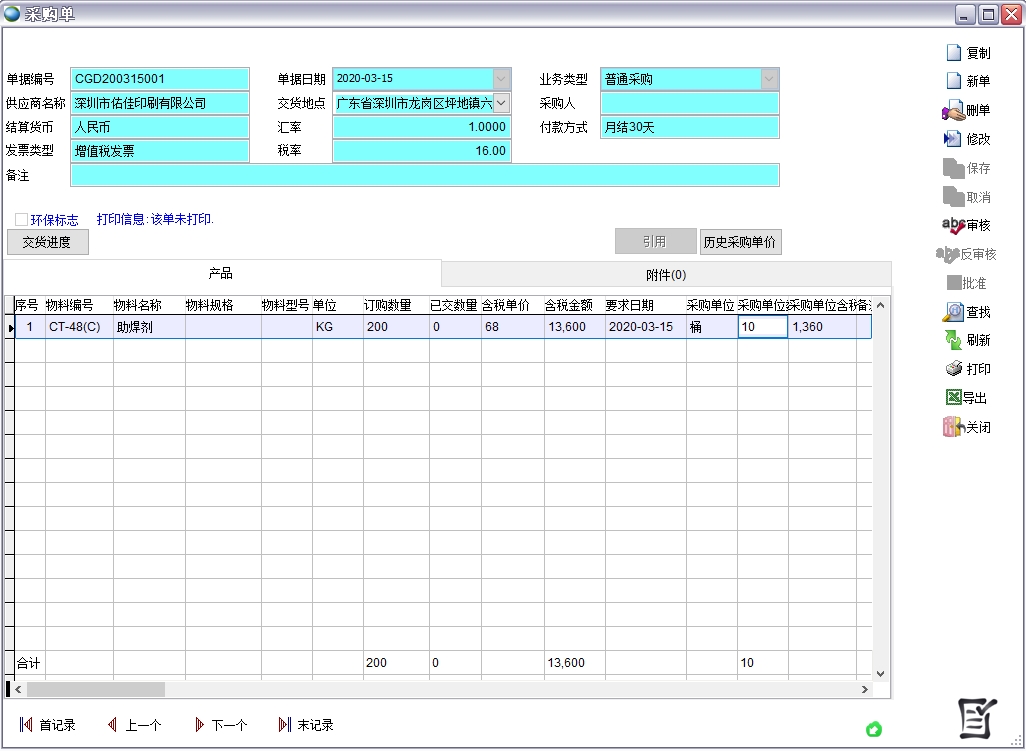Click the 修改 (edit) icon
Viewport: 1026px width, 751px height.
tap(953, 140)
